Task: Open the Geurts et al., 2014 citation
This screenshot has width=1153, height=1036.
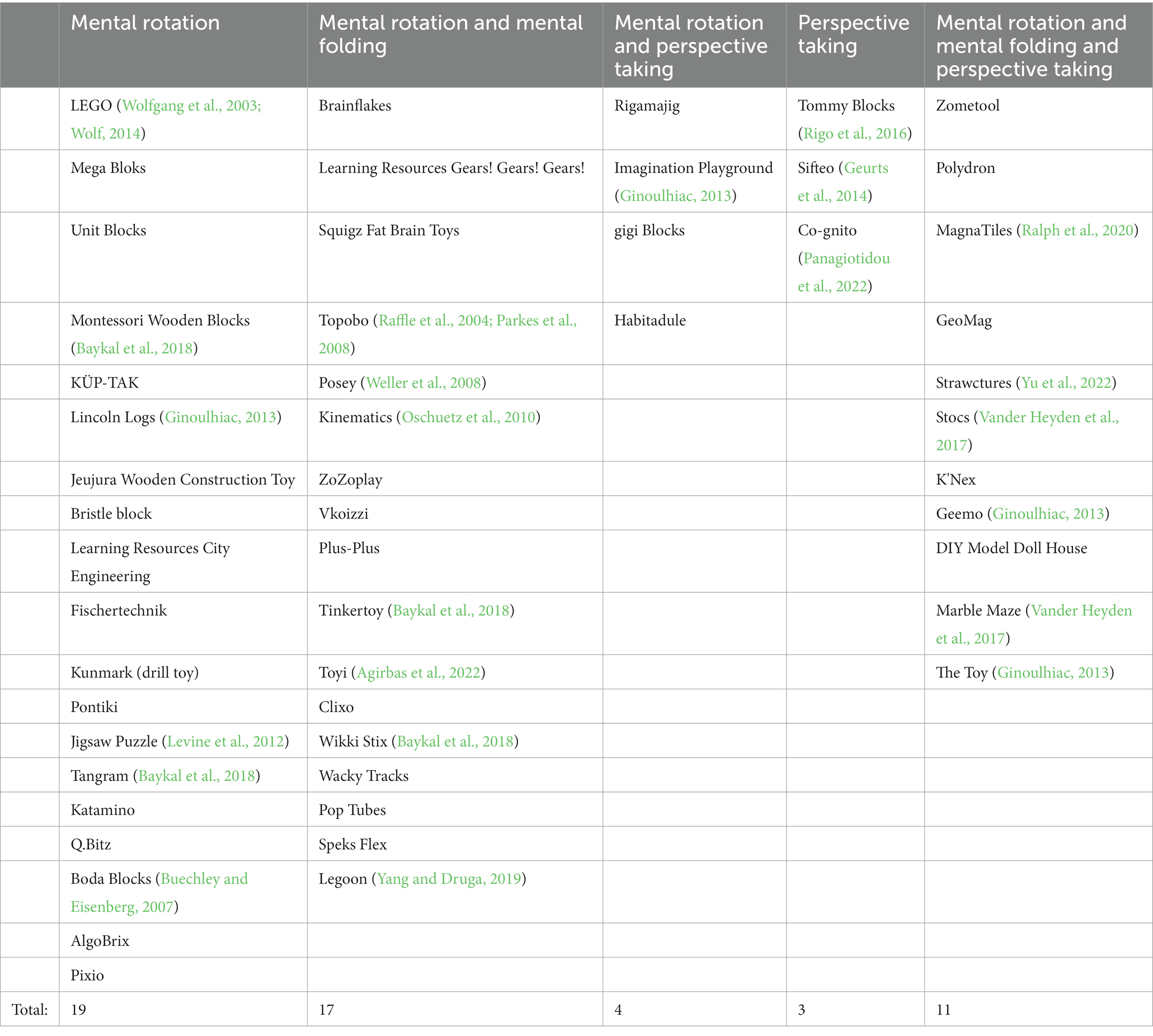Action: point(843,182)
